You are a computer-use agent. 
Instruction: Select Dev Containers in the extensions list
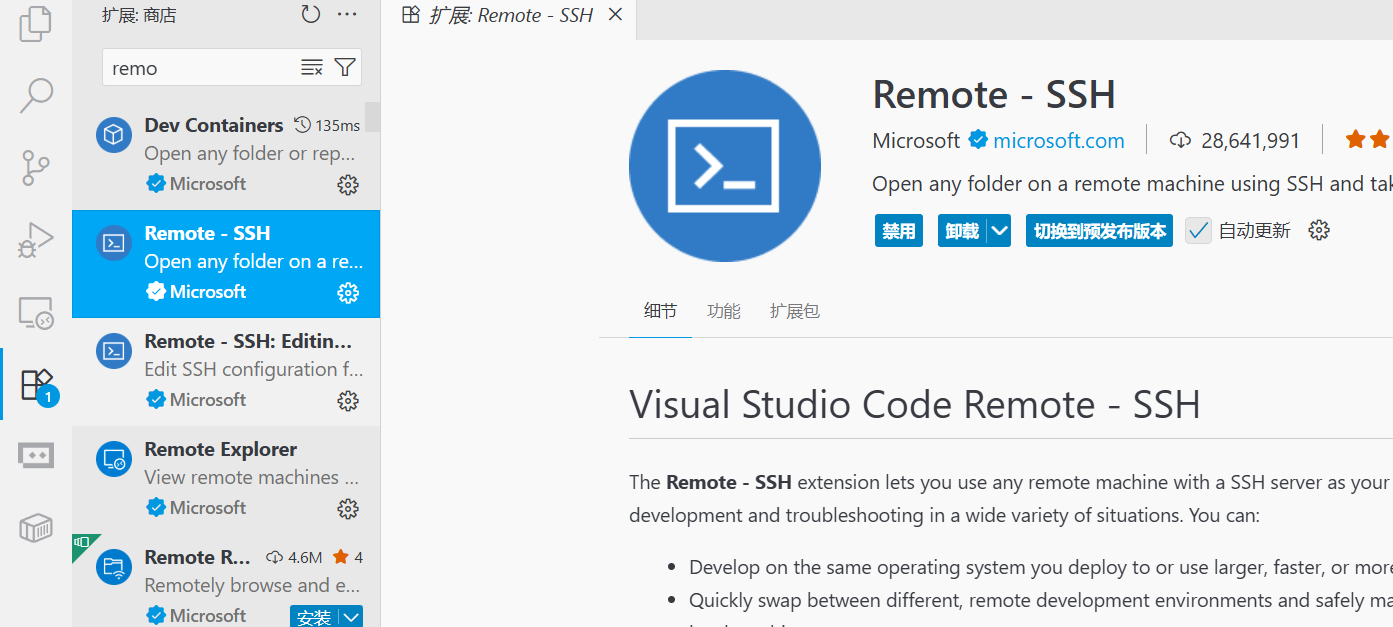(226, 156)
